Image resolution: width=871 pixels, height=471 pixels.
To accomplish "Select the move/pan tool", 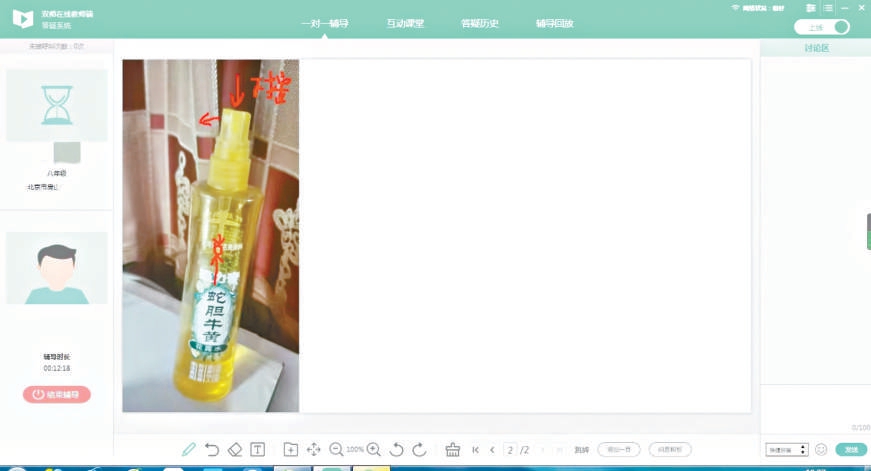I will pos(313,450).
